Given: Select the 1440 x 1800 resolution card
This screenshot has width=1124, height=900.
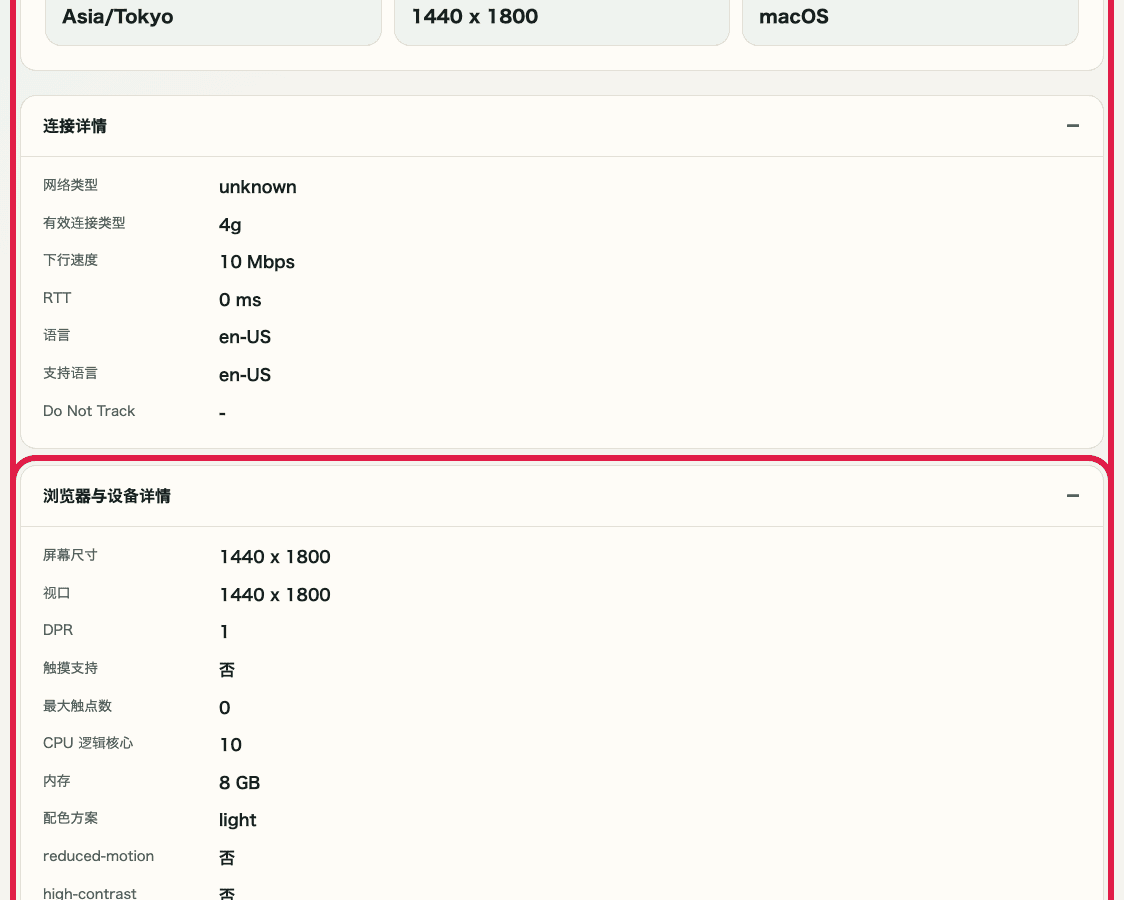Looking at the screenshot, I should (x=561, y=17).
